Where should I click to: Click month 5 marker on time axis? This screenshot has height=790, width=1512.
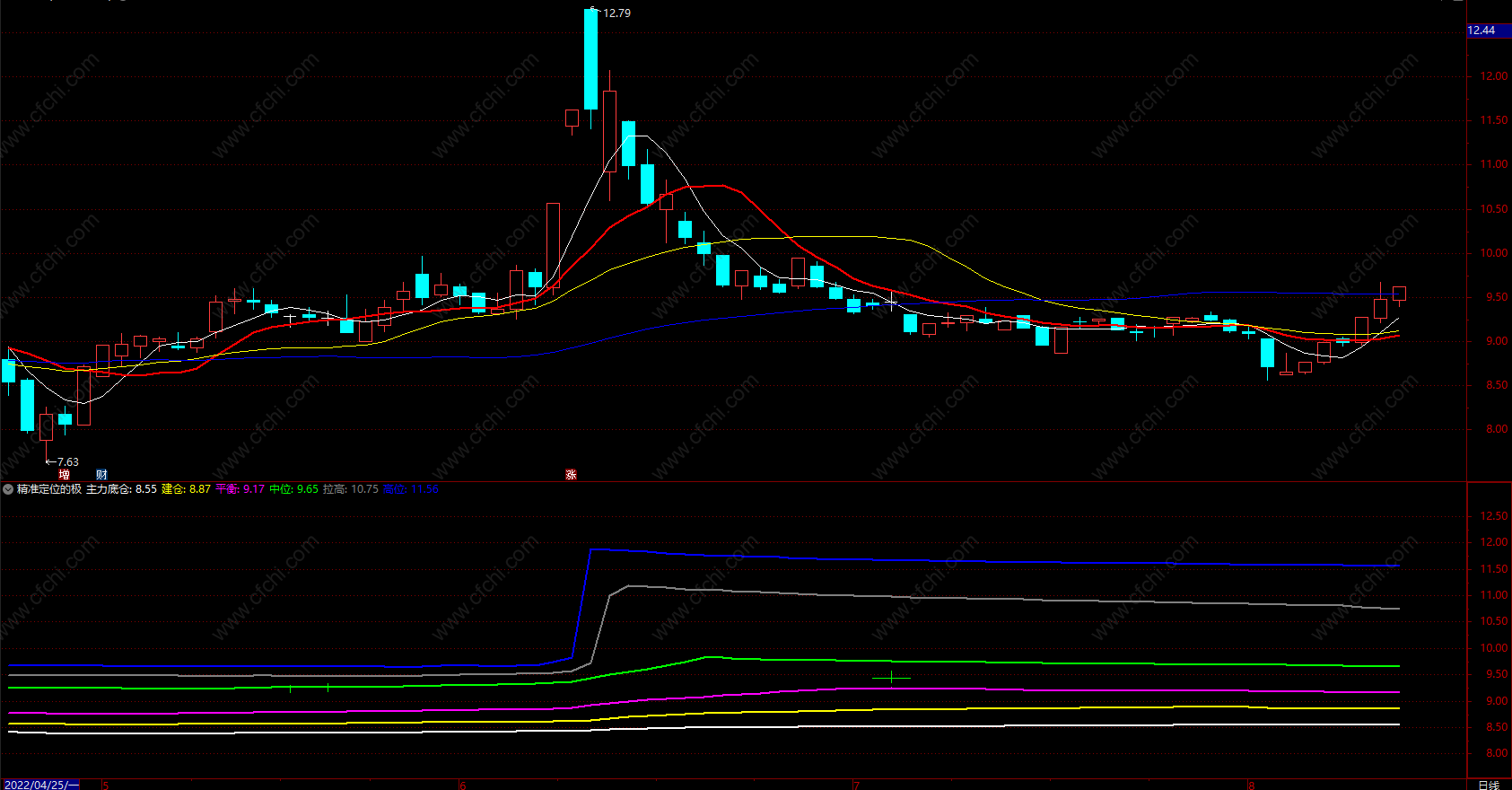[x=105, y=786]
